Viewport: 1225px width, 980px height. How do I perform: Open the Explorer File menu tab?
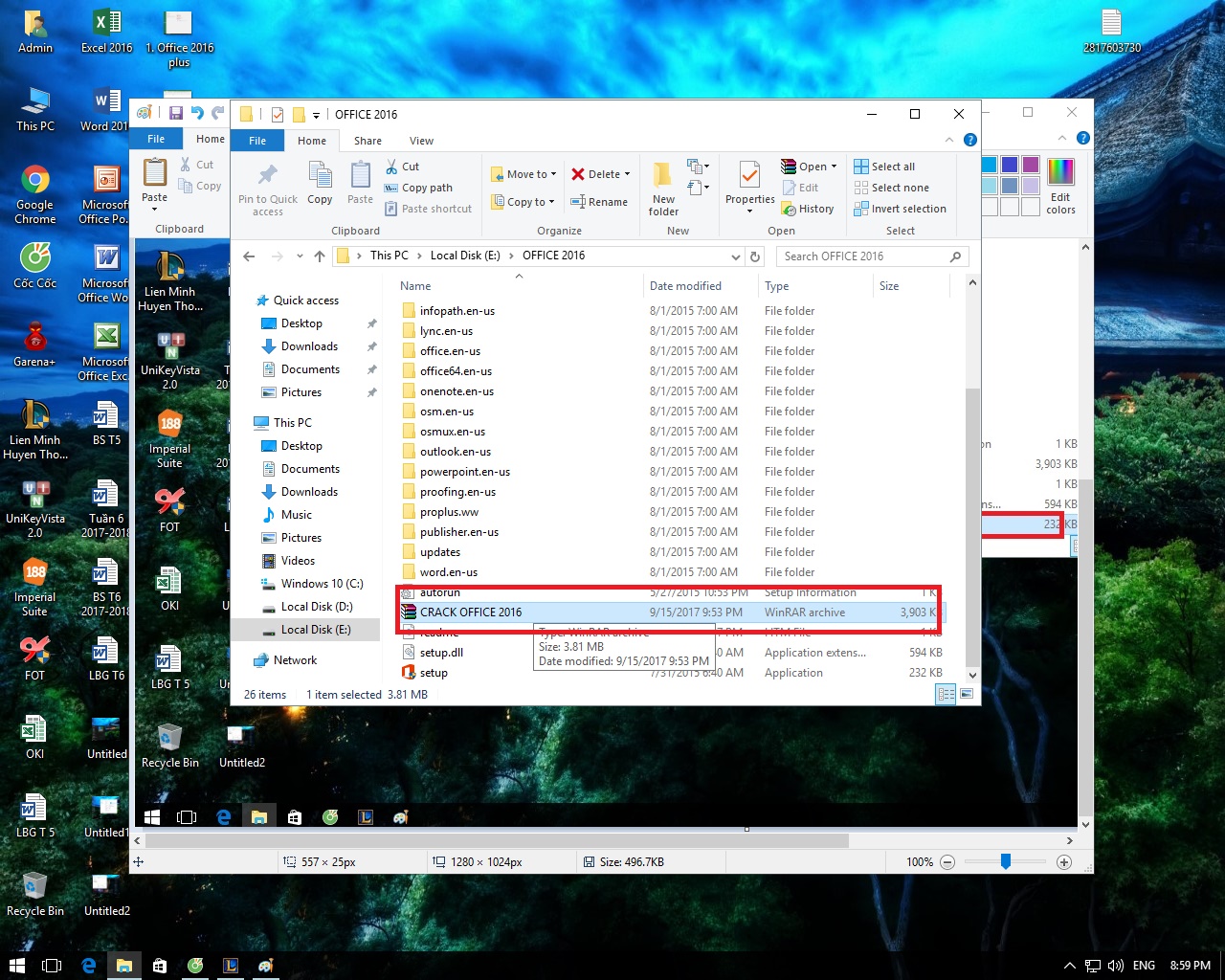point(257,141)
